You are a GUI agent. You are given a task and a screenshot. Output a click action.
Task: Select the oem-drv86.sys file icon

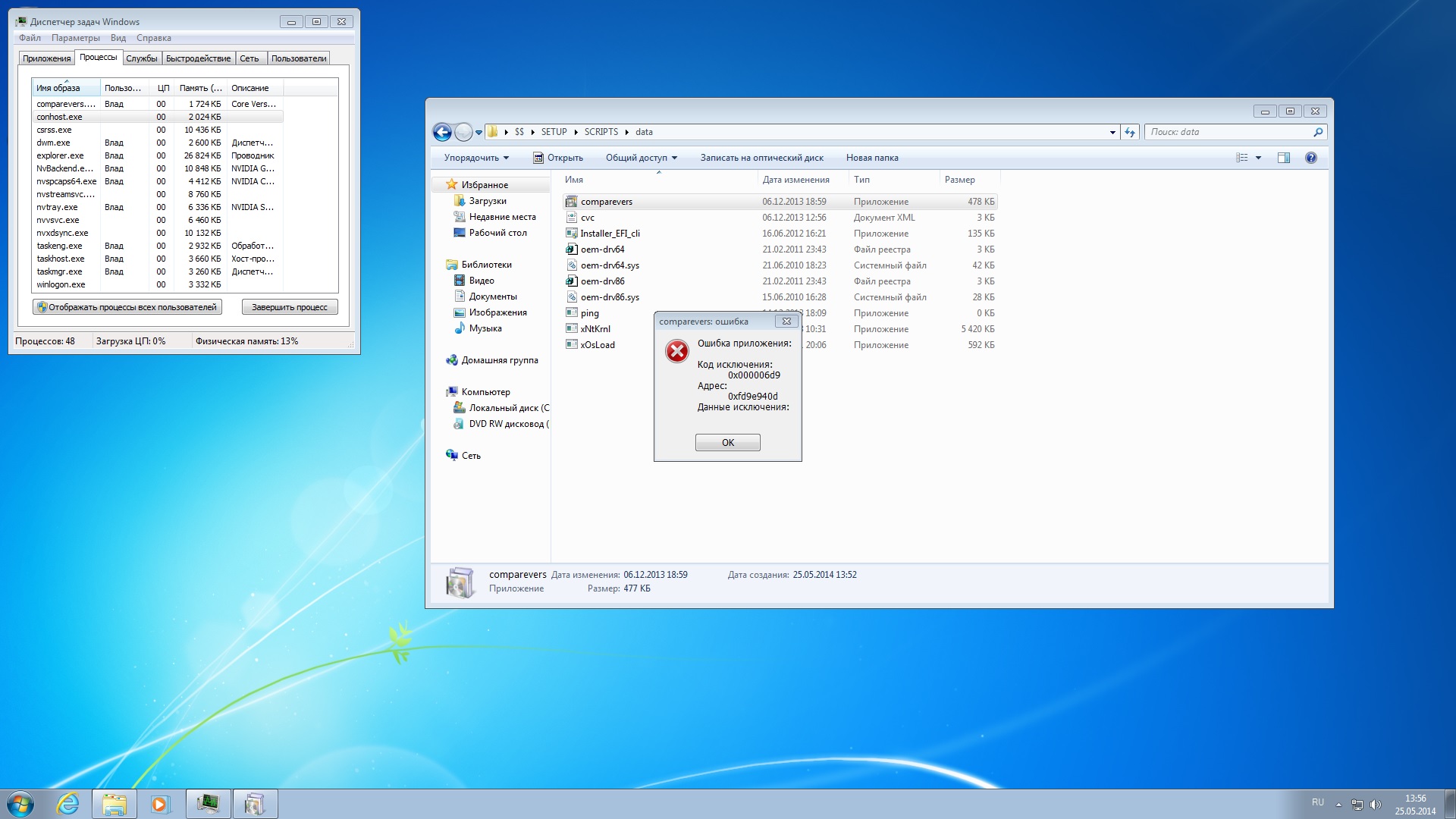click(x=571, y=297)
